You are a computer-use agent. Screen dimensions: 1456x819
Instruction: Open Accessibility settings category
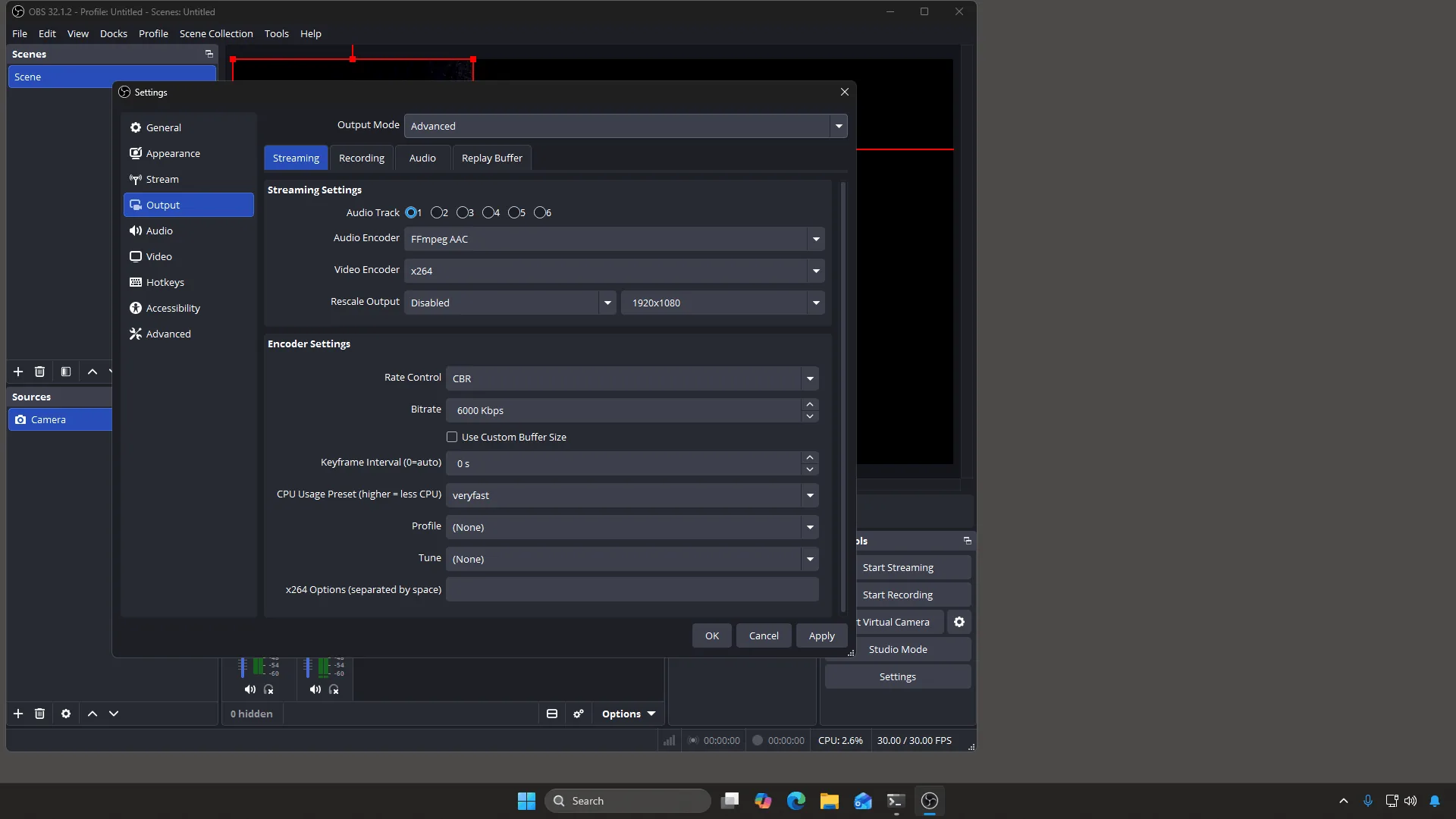coord(188,308)
